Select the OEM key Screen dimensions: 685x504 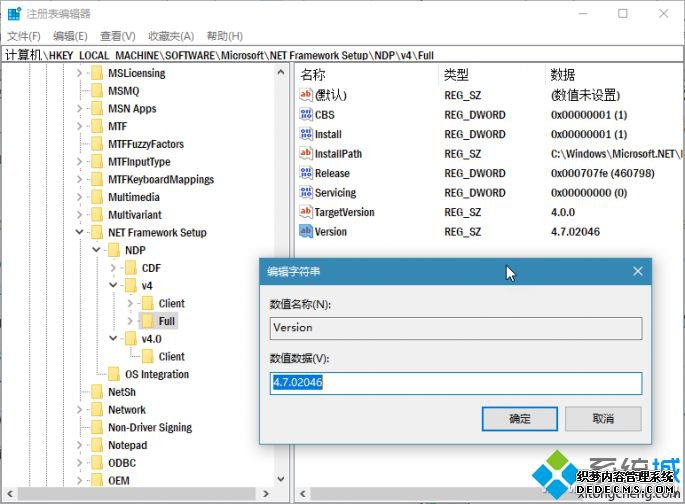click(118, 480)
